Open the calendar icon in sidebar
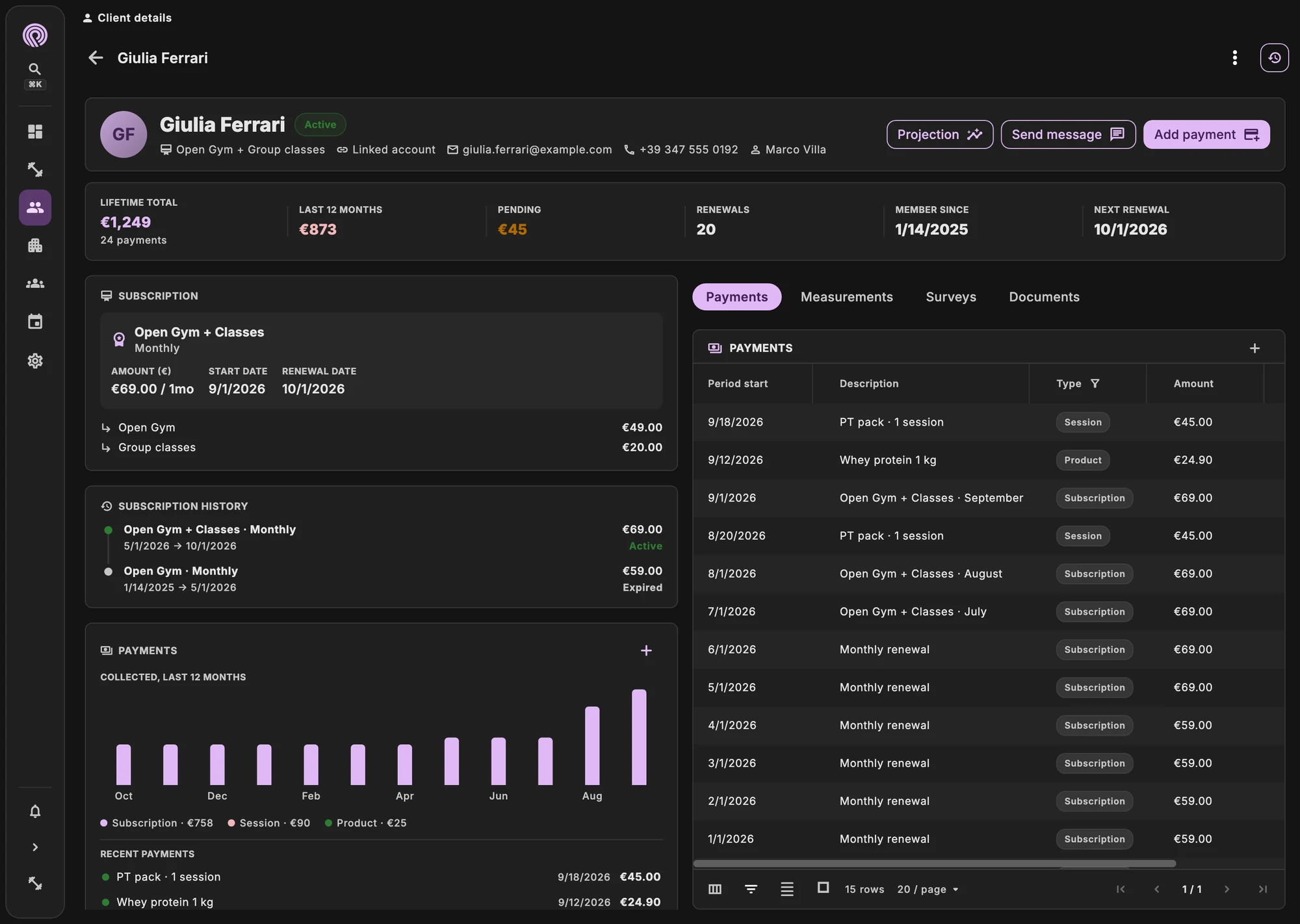 [35, 322]
